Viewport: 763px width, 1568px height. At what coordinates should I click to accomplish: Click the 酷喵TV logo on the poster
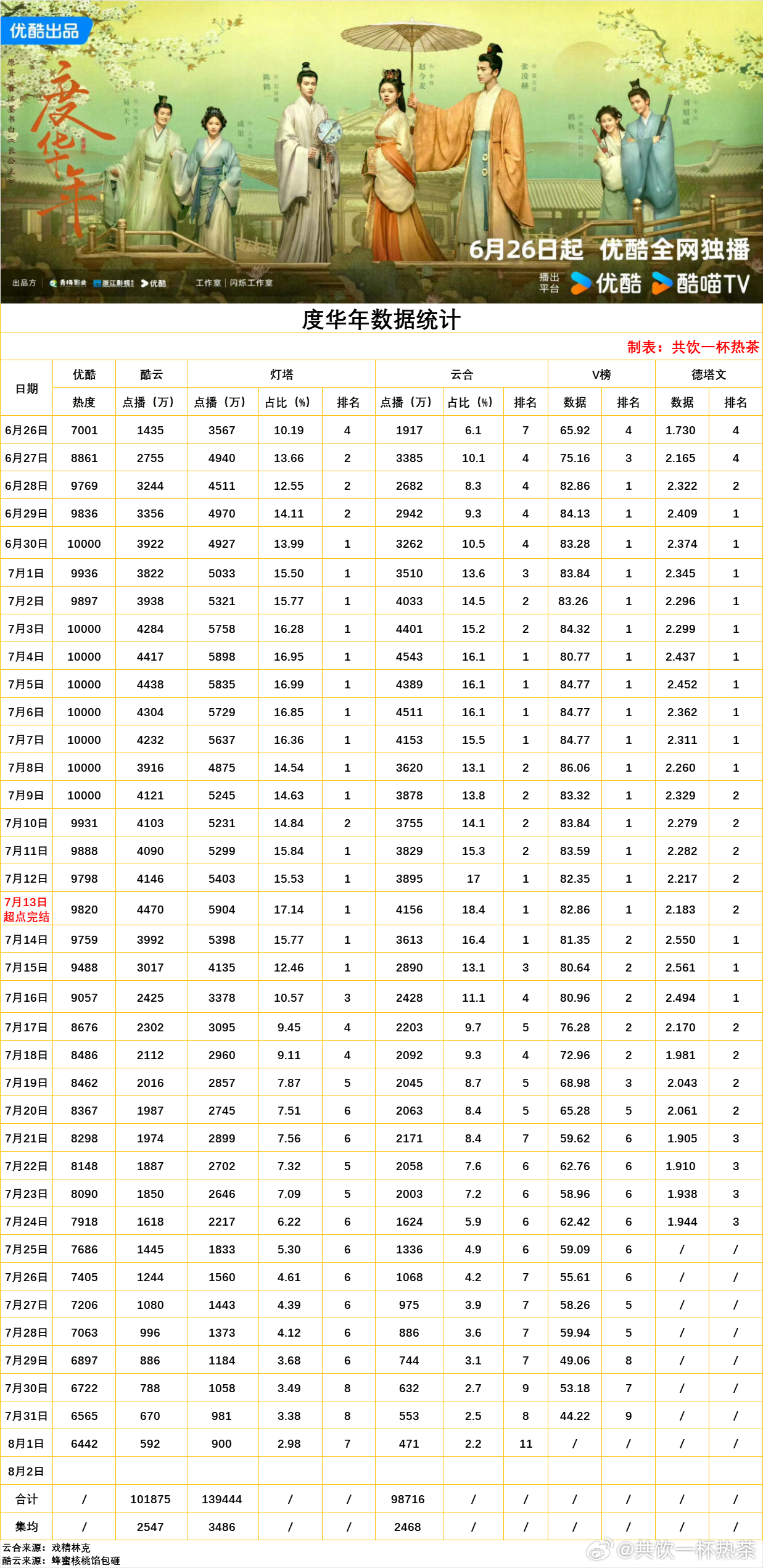click(x=701, y=283)
